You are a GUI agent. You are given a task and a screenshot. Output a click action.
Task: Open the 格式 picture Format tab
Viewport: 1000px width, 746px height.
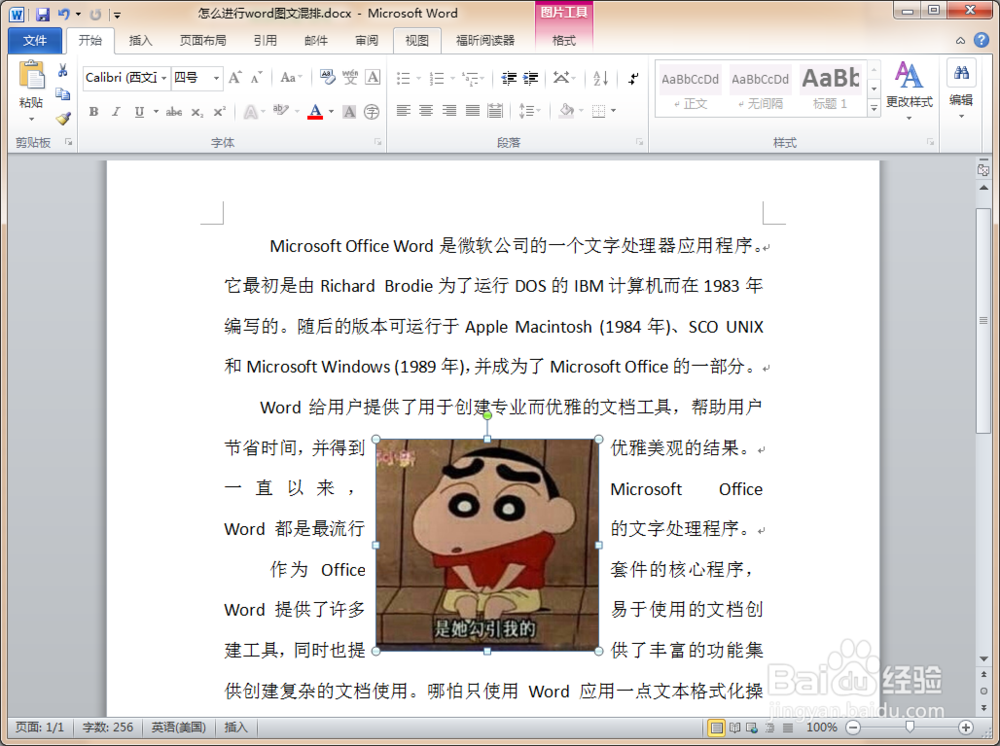pyautogui.click(x=564, y=40)
